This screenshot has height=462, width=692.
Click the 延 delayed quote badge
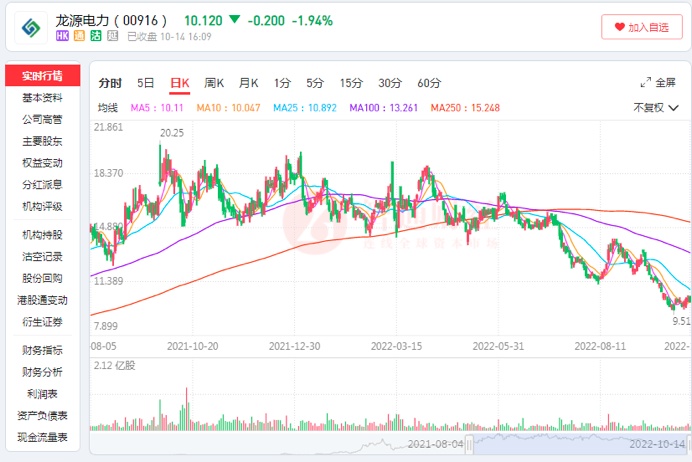(112, 36)
